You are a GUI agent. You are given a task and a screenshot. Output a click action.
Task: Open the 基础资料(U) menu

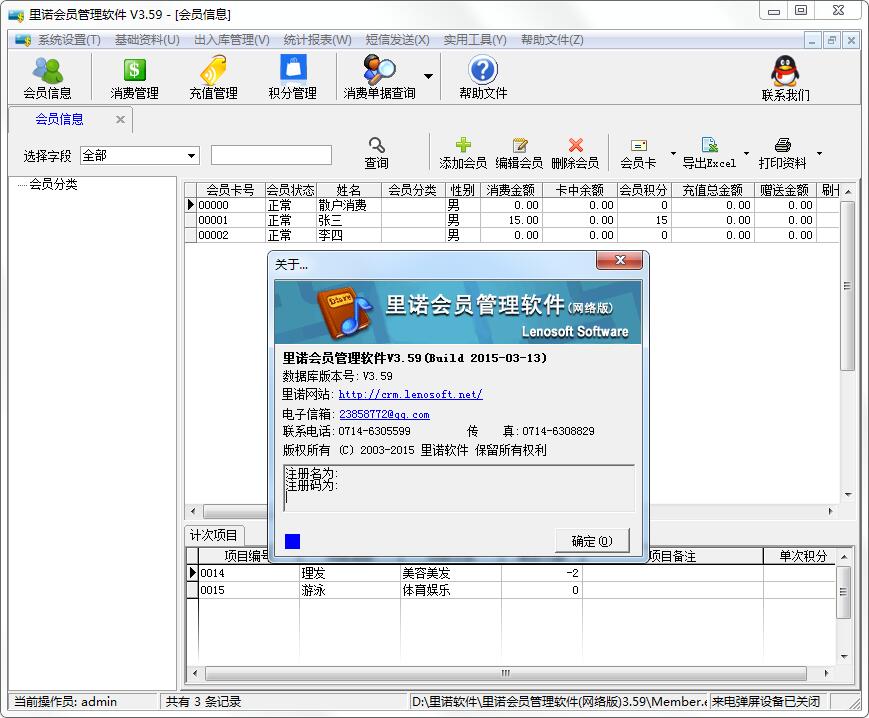tap(147, 40)
